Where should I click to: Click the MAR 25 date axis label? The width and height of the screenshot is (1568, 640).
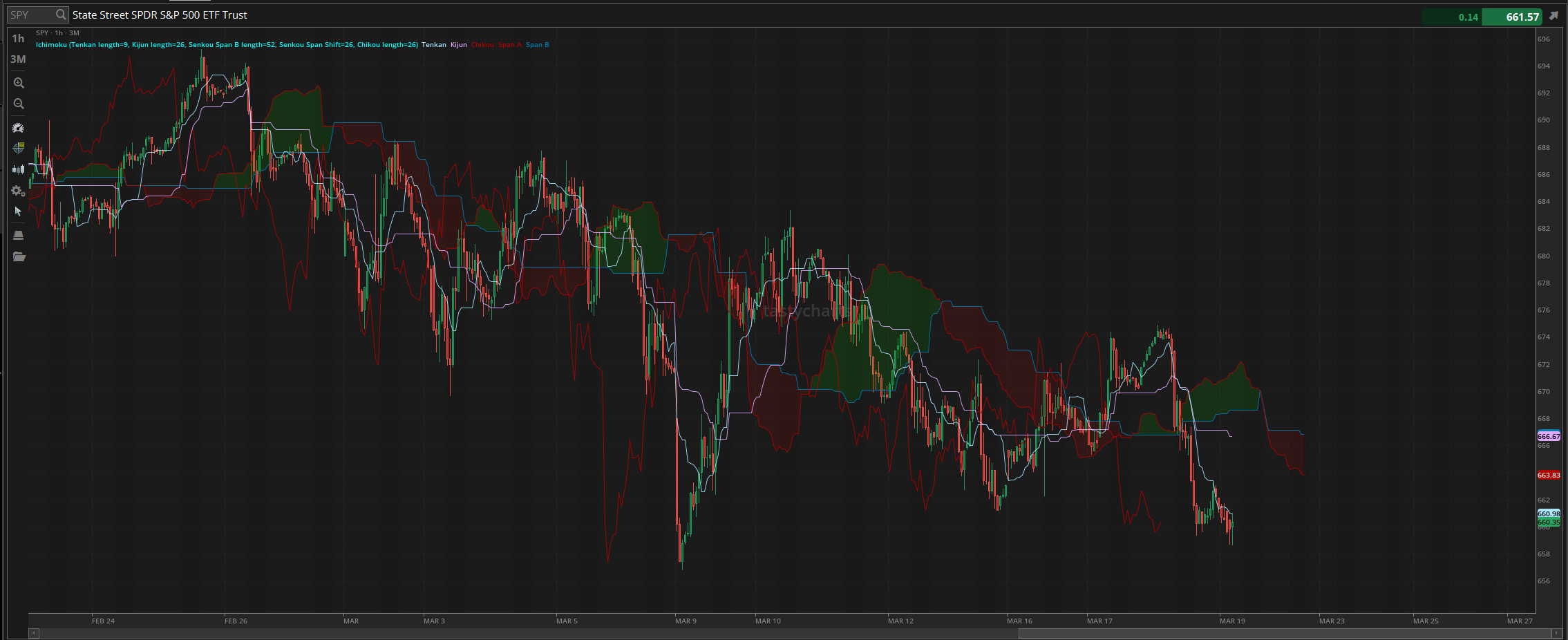click(1426, 621)
